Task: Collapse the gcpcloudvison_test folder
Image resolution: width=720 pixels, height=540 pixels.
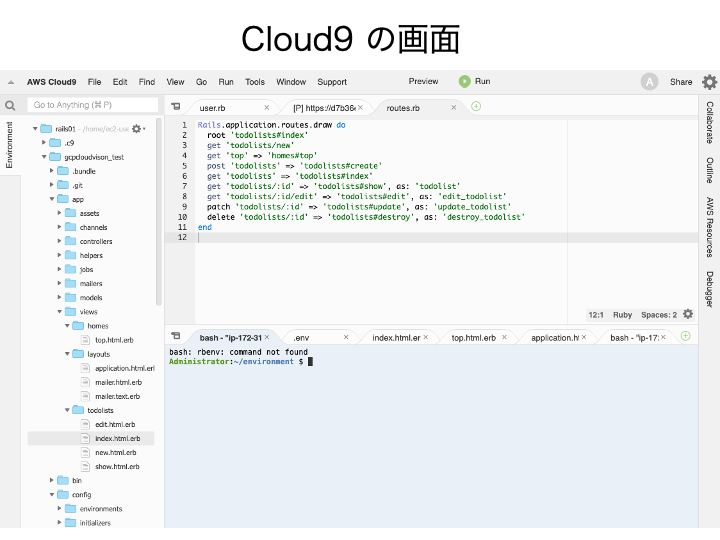Action: click(44, 157)
